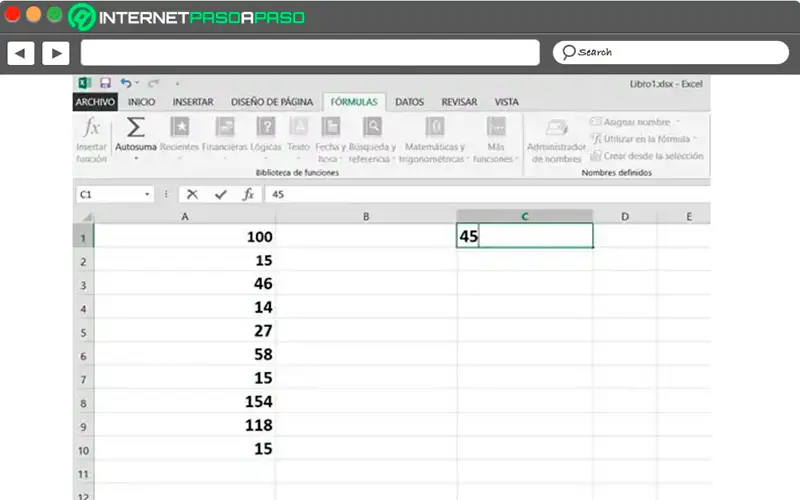800x500 pixels.
Task: Click the formula bar showing 45
Action: coord(487,194)
